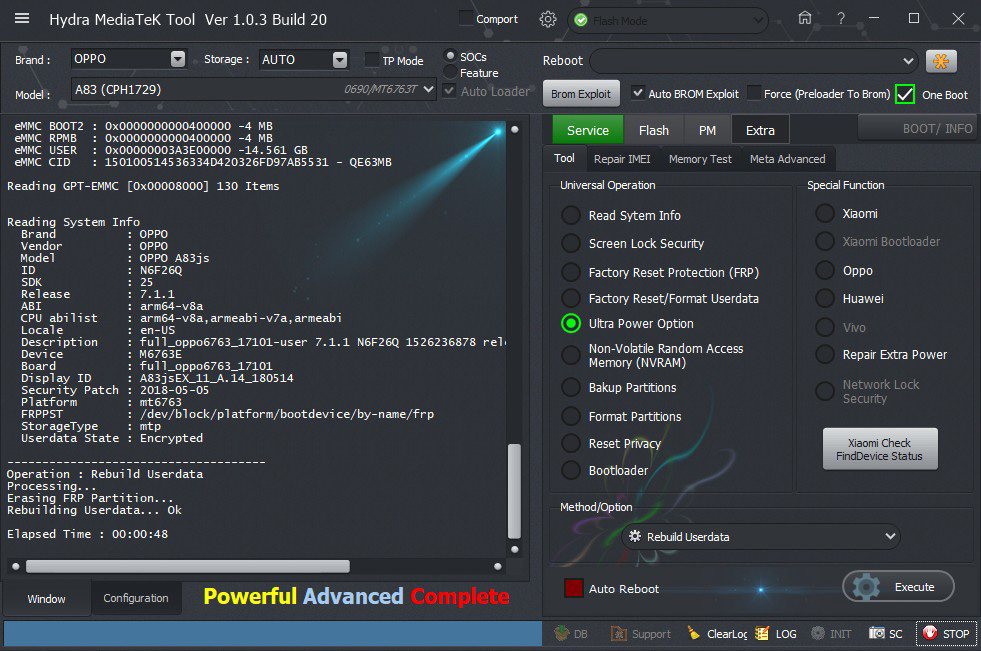Open the Storage dropdown
981x651 pixels.
pyautogui.click(x=340, y=59)
